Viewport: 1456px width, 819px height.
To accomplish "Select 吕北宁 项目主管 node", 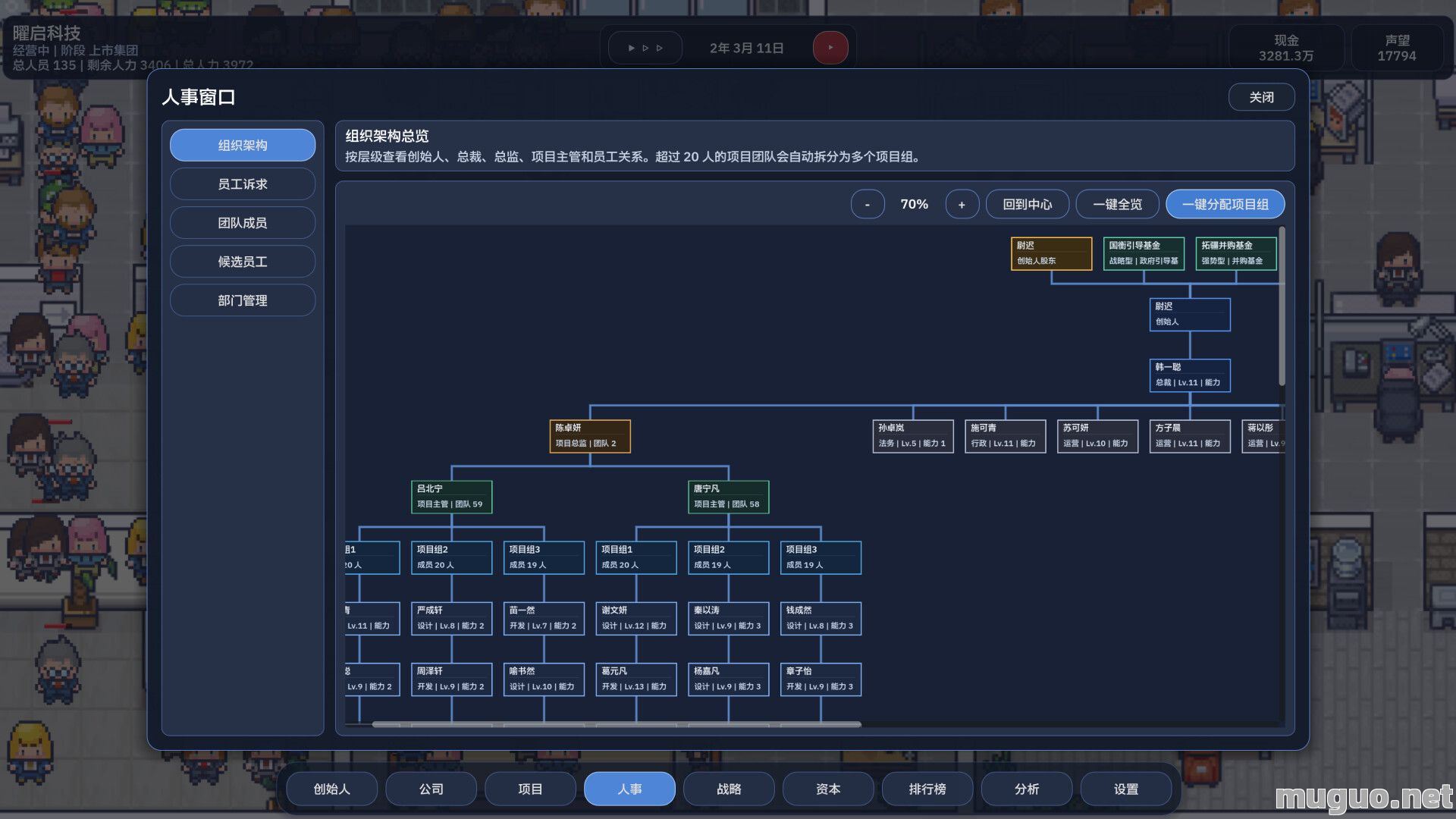I will tap(451, 497).
